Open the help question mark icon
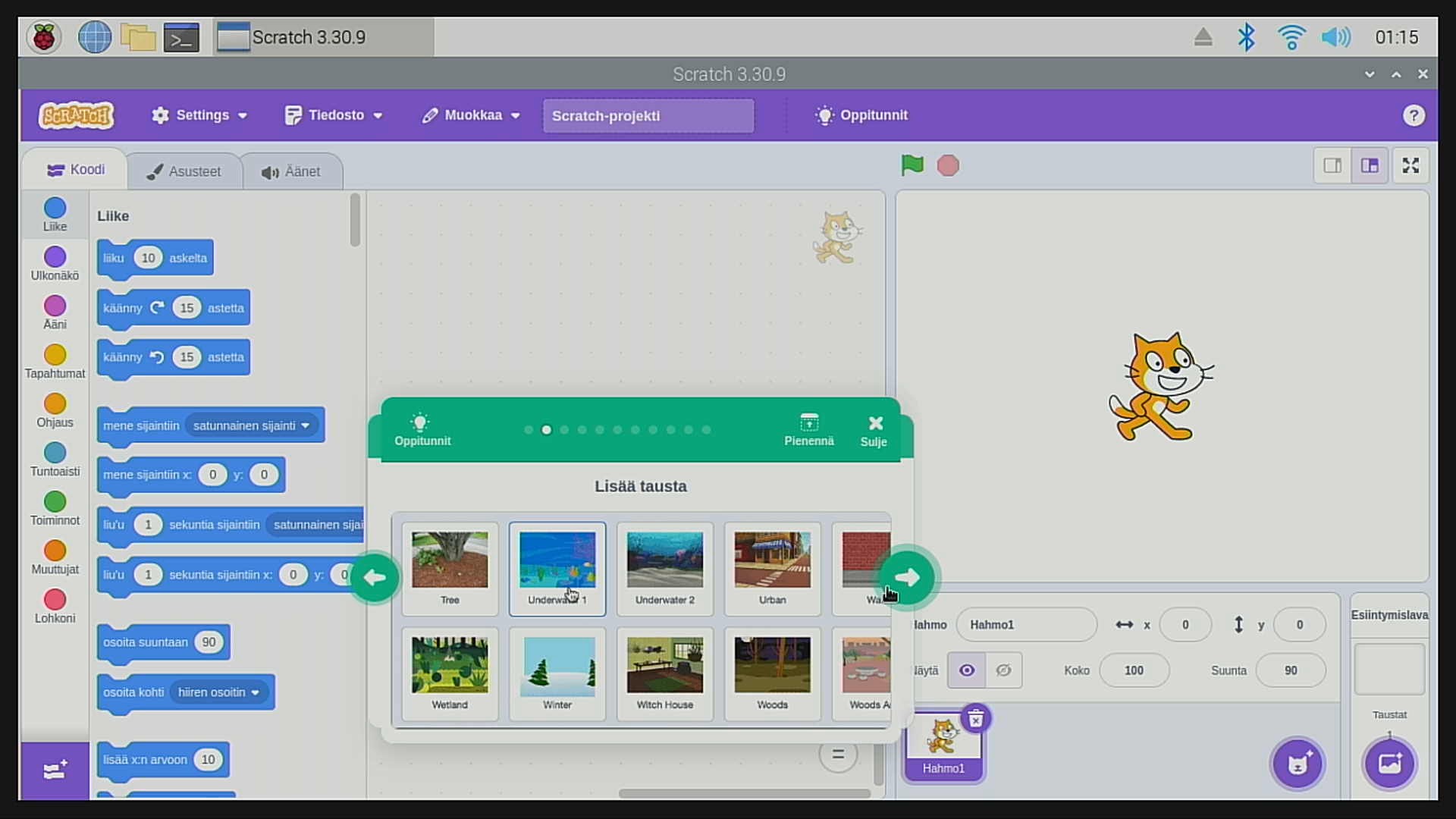Screen dimensions: 1456x819 (x=1413, y=115)
